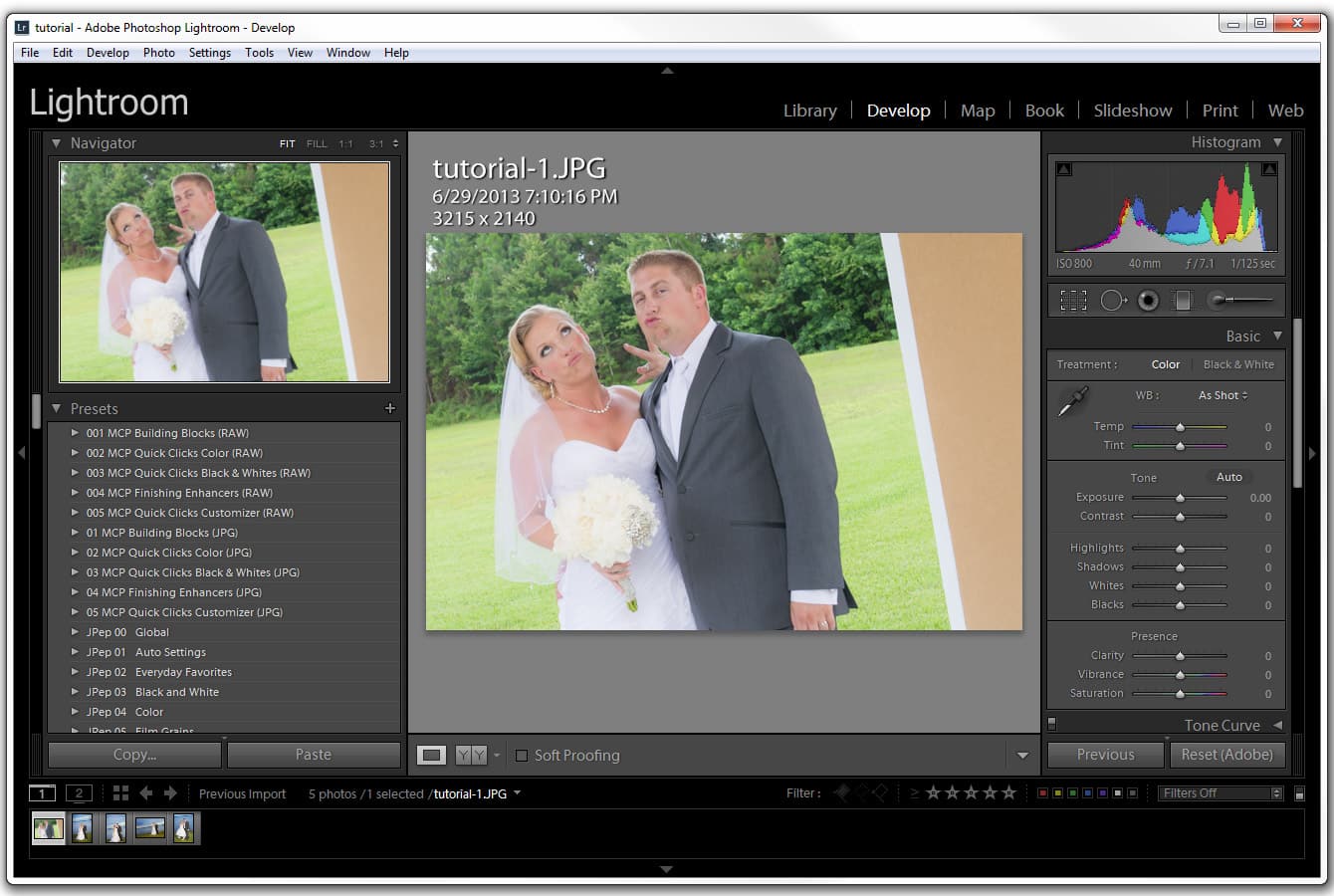Switch to the Library module
The width and height of the screenshot is (1334, 896).
coord(809,111)
